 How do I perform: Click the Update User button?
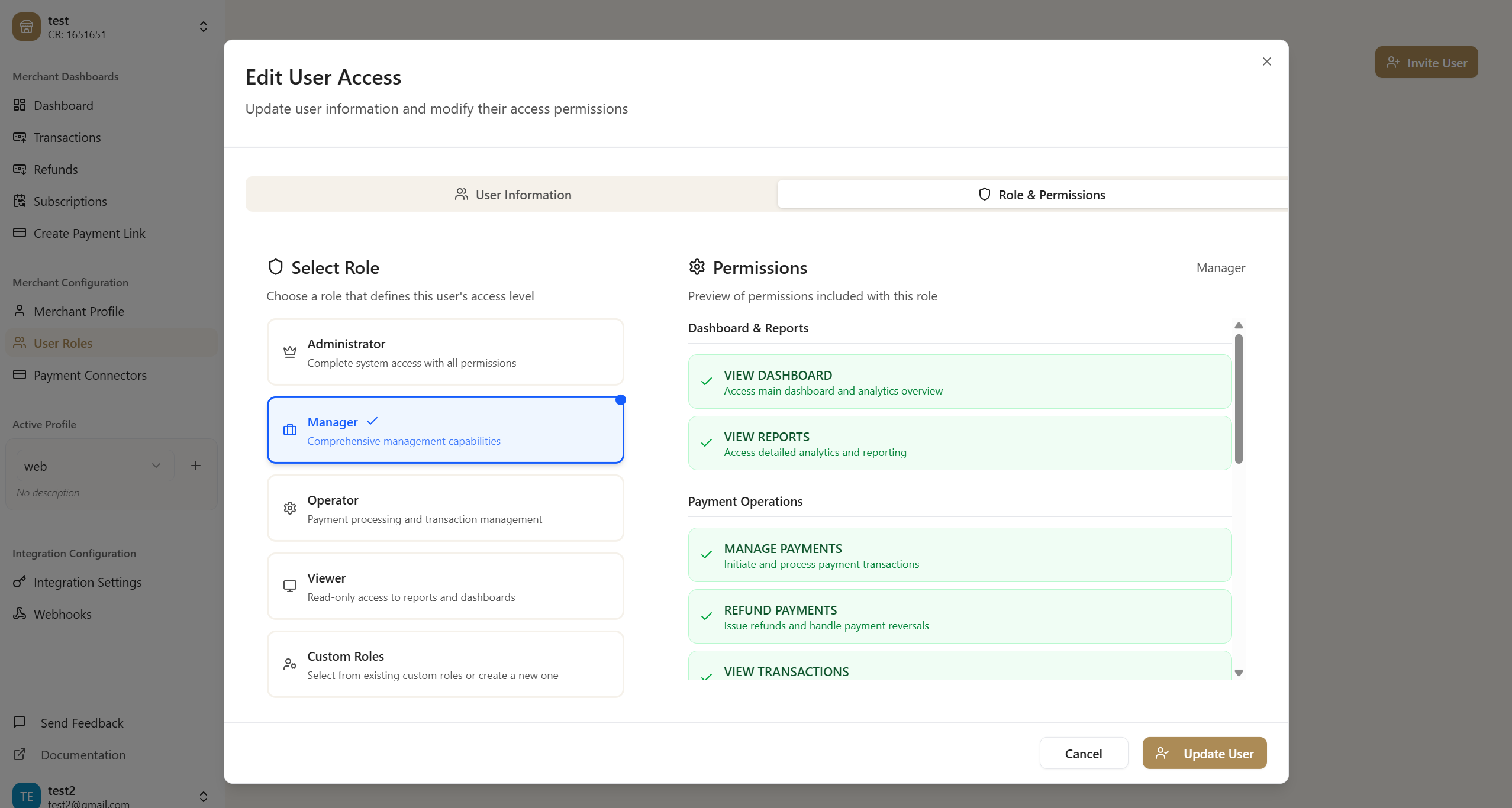coord(1204,754)
